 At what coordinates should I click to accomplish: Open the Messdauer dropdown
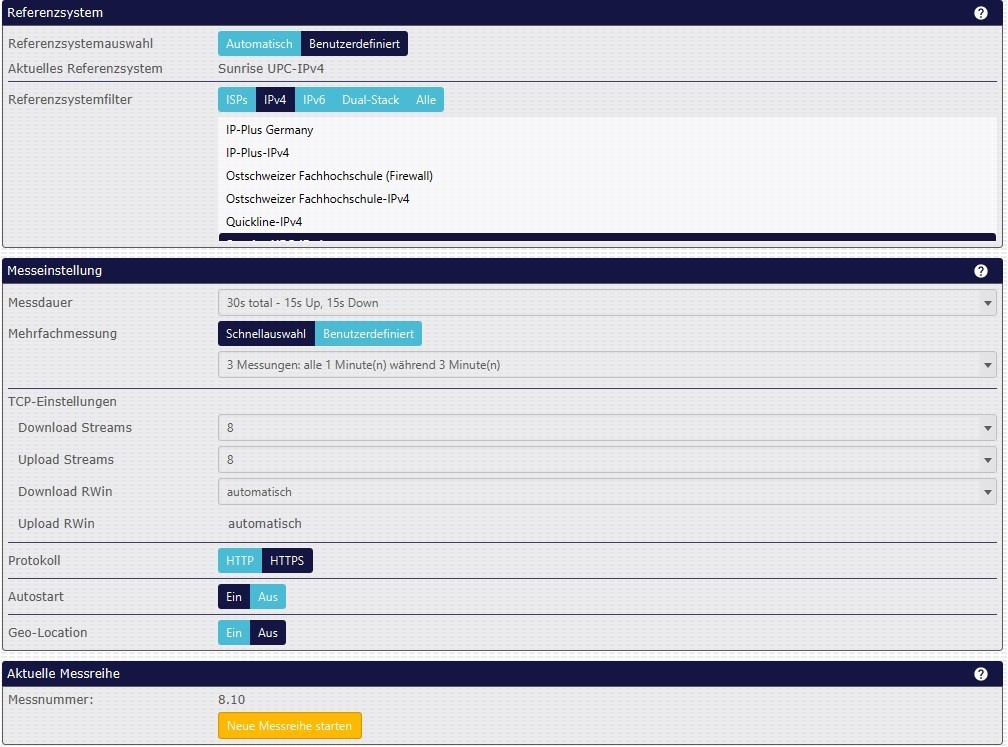coord(607,303)
